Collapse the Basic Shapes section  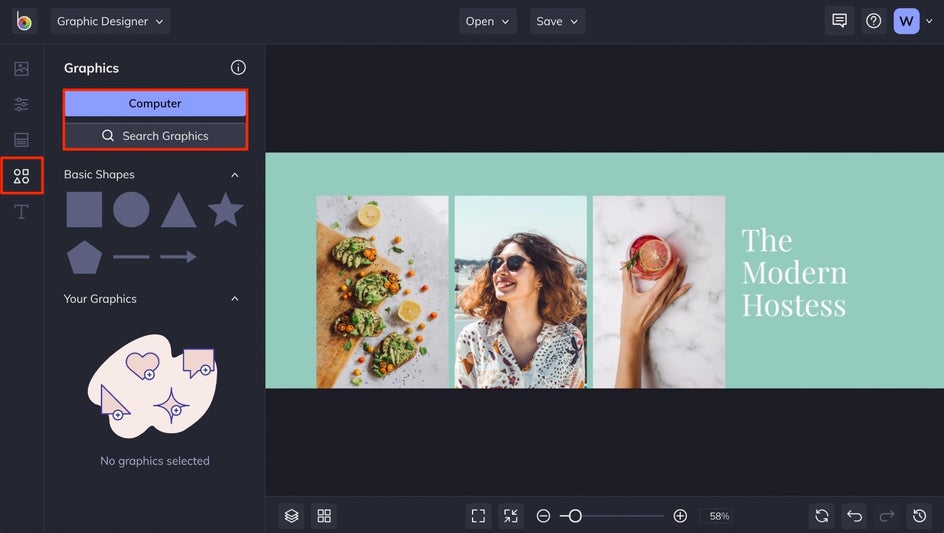coord(235,175)
